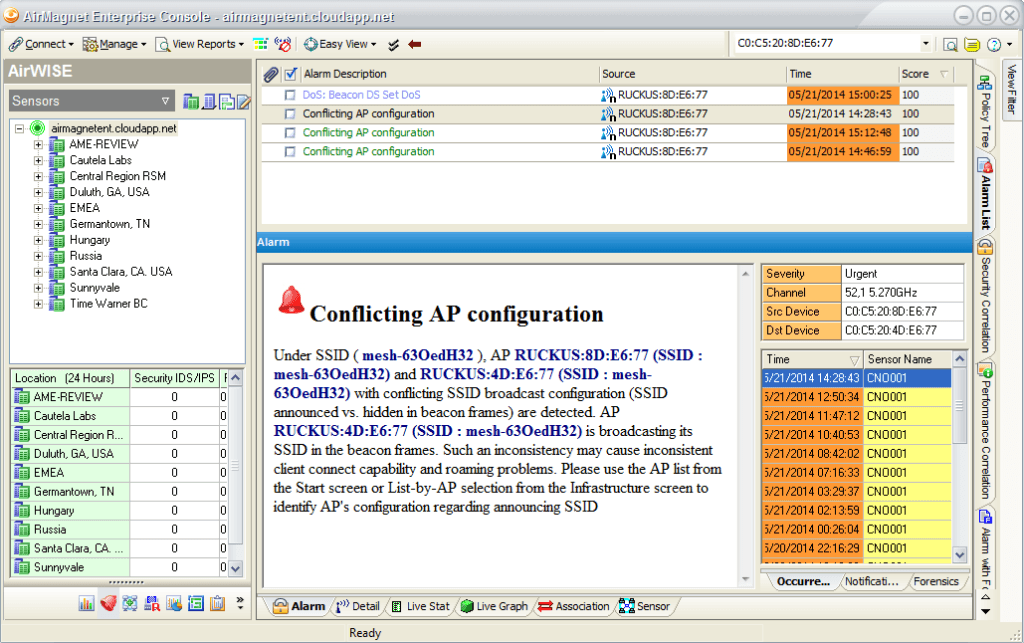The height and width of the screenshot is (643, 1024).
Task: Switch to the Notificati... tab
Action: pos(871,582)
